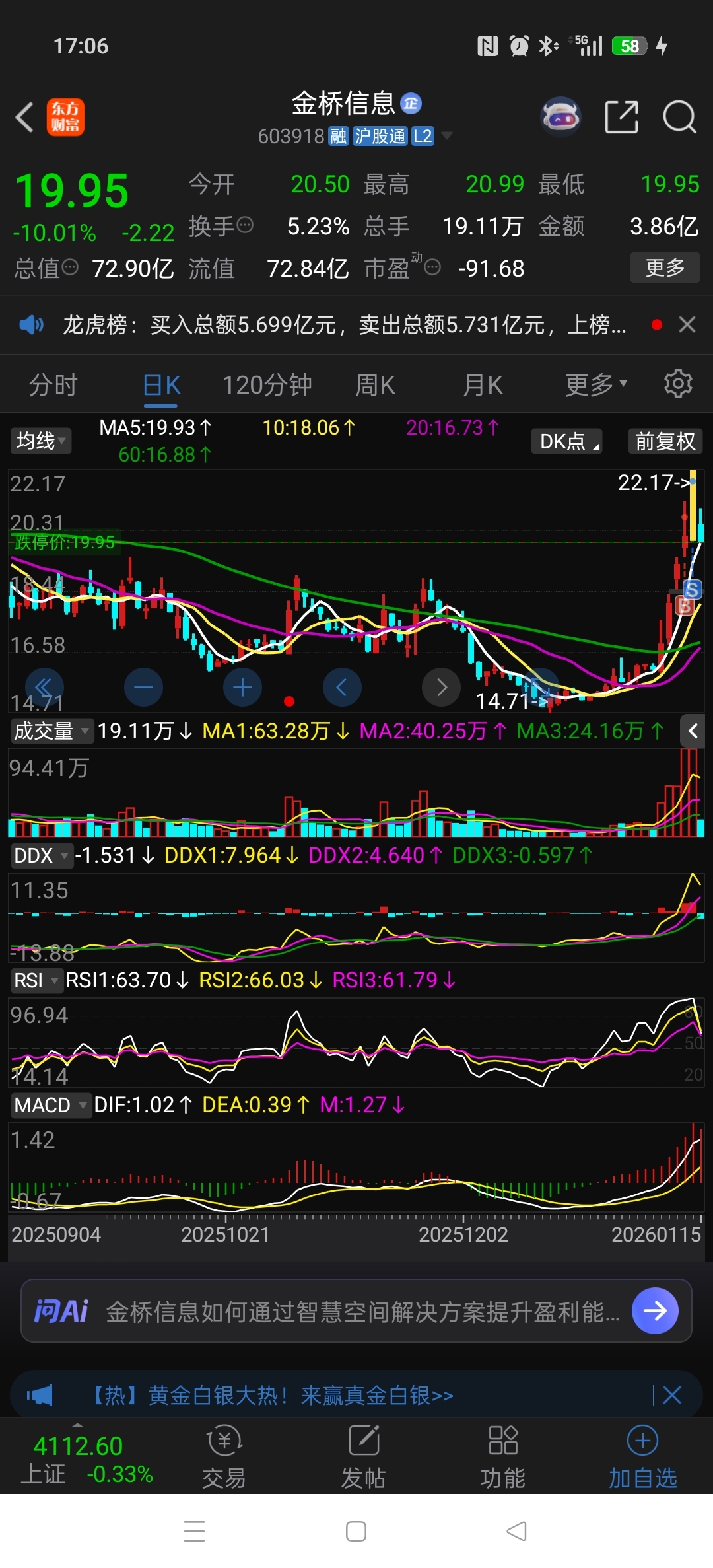Add stock with 加自选 button
The height and width of the screenshot is (1568, 713).
(x=642, y=1458)
